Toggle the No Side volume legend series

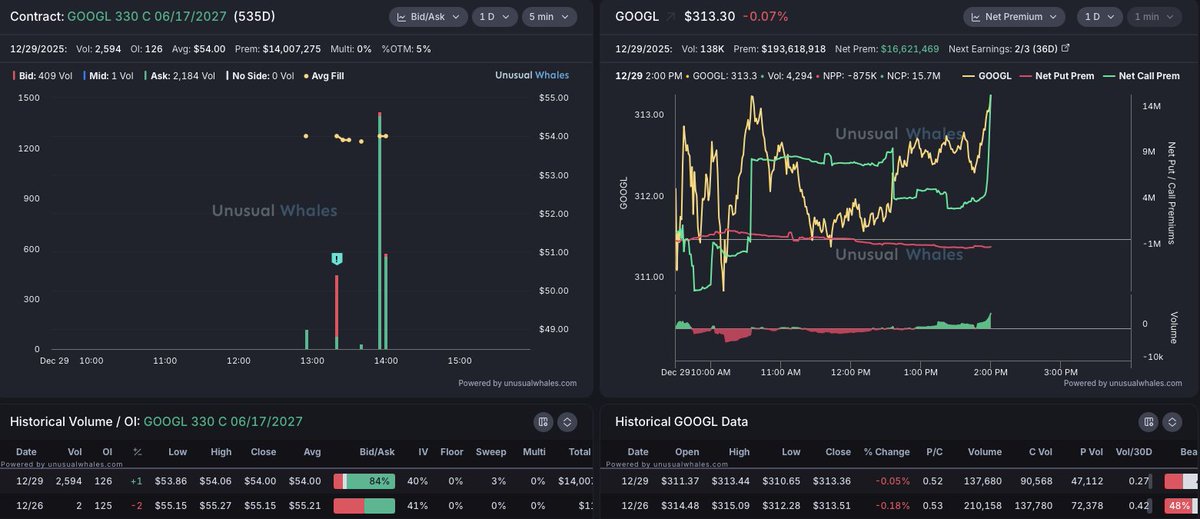(262, 75)
